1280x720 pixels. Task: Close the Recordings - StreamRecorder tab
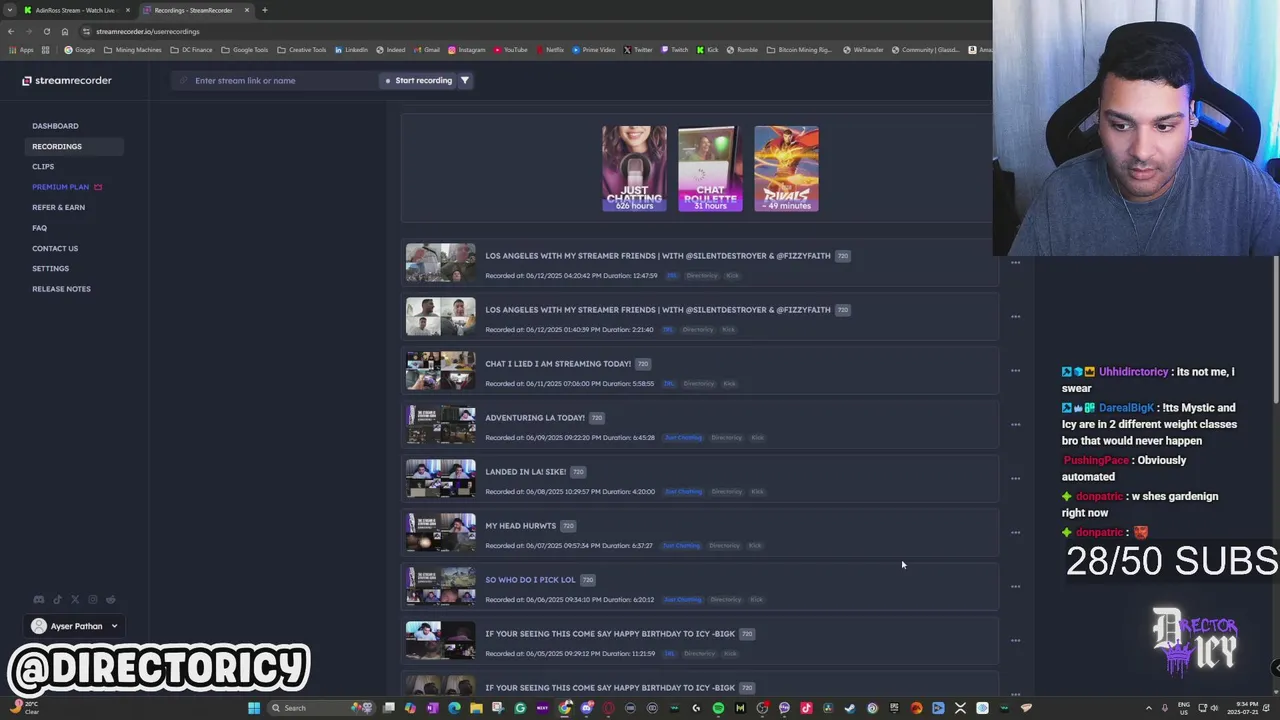[x=247, y=10]
